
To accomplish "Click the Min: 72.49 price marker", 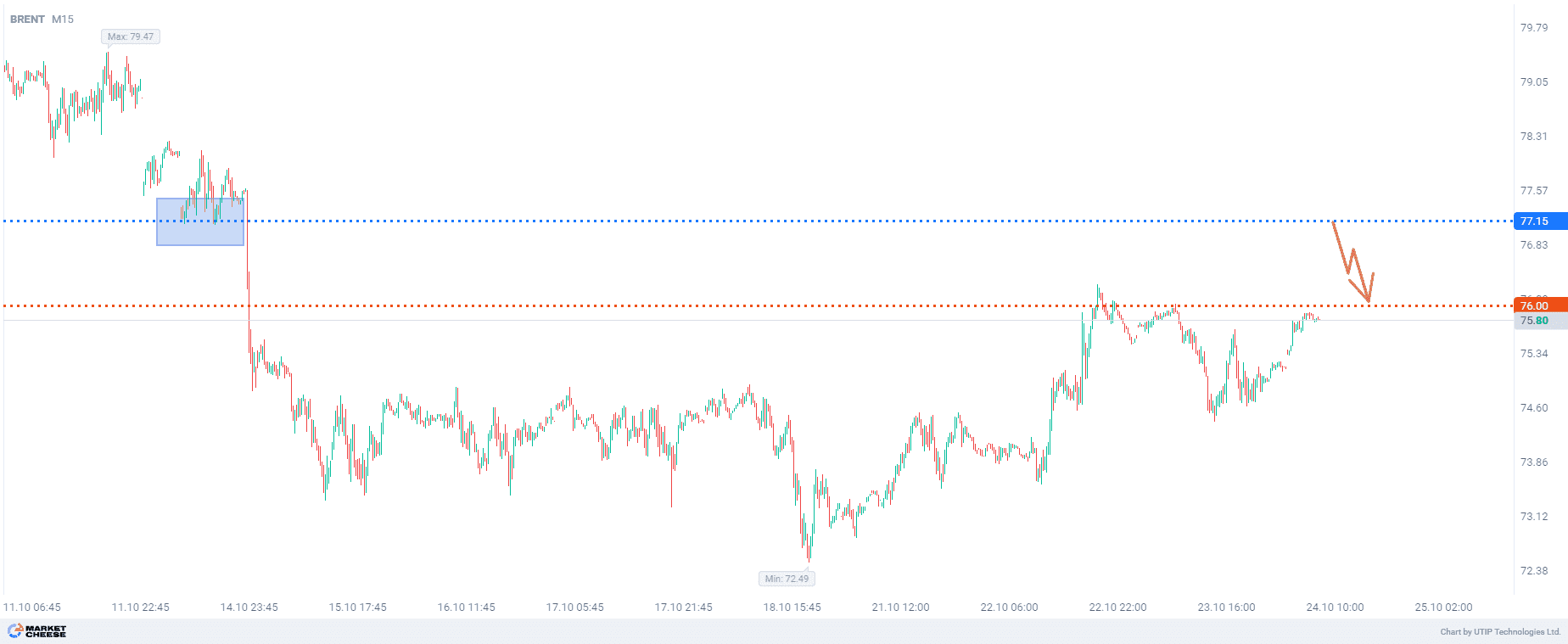I will point(787,579).
